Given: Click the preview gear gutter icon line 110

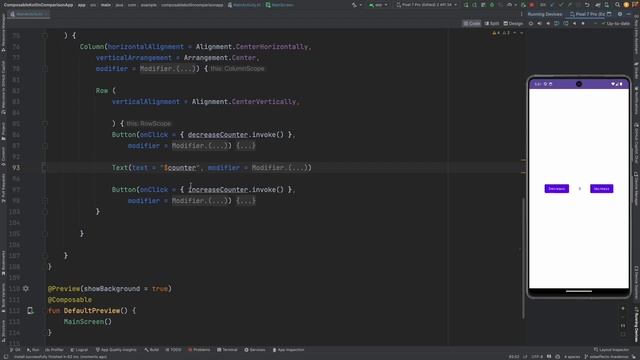Looking at the screenshot, I should [x=26, y=289].
